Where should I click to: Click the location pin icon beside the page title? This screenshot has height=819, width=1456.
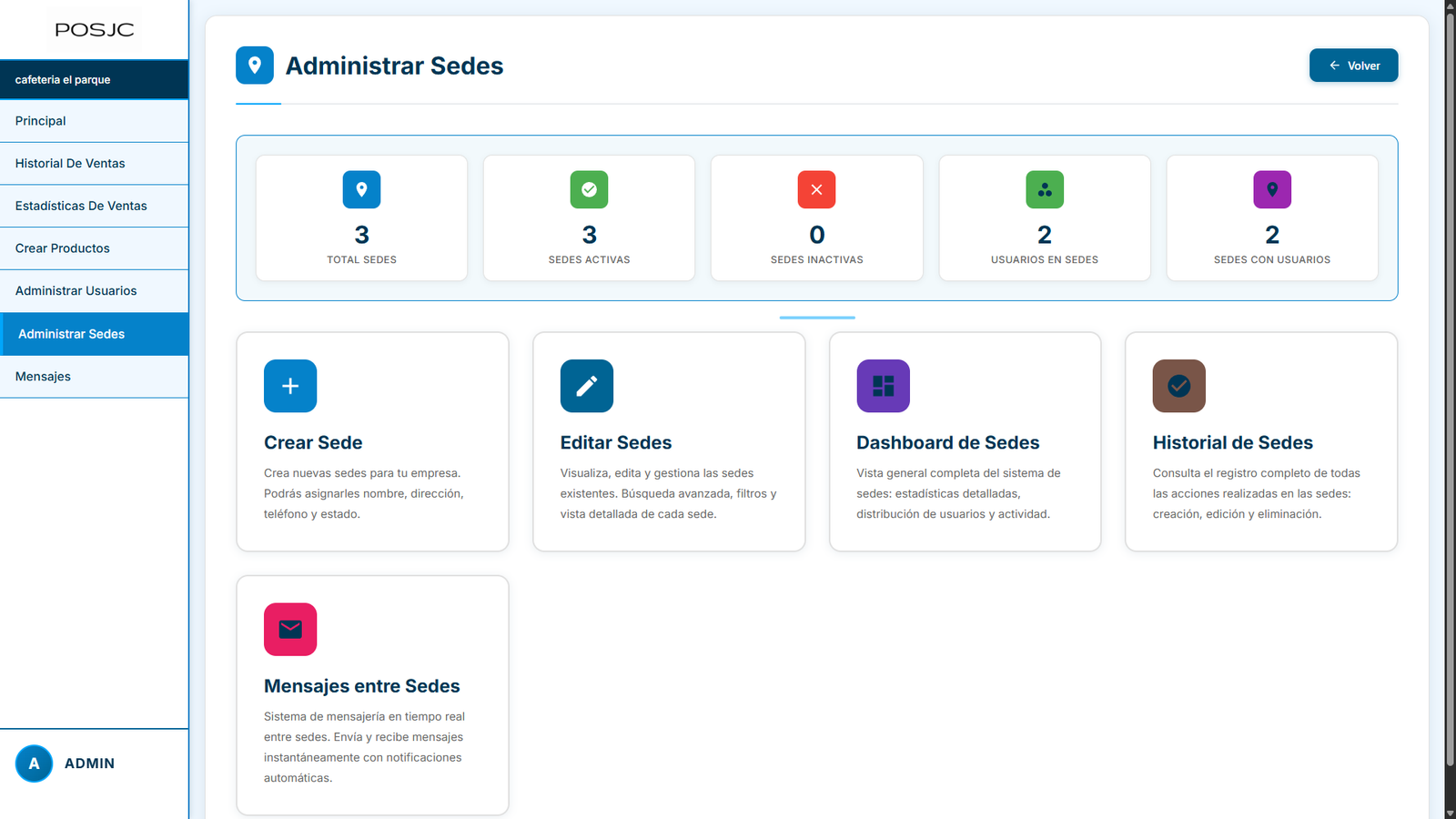[x=255, y=66]
